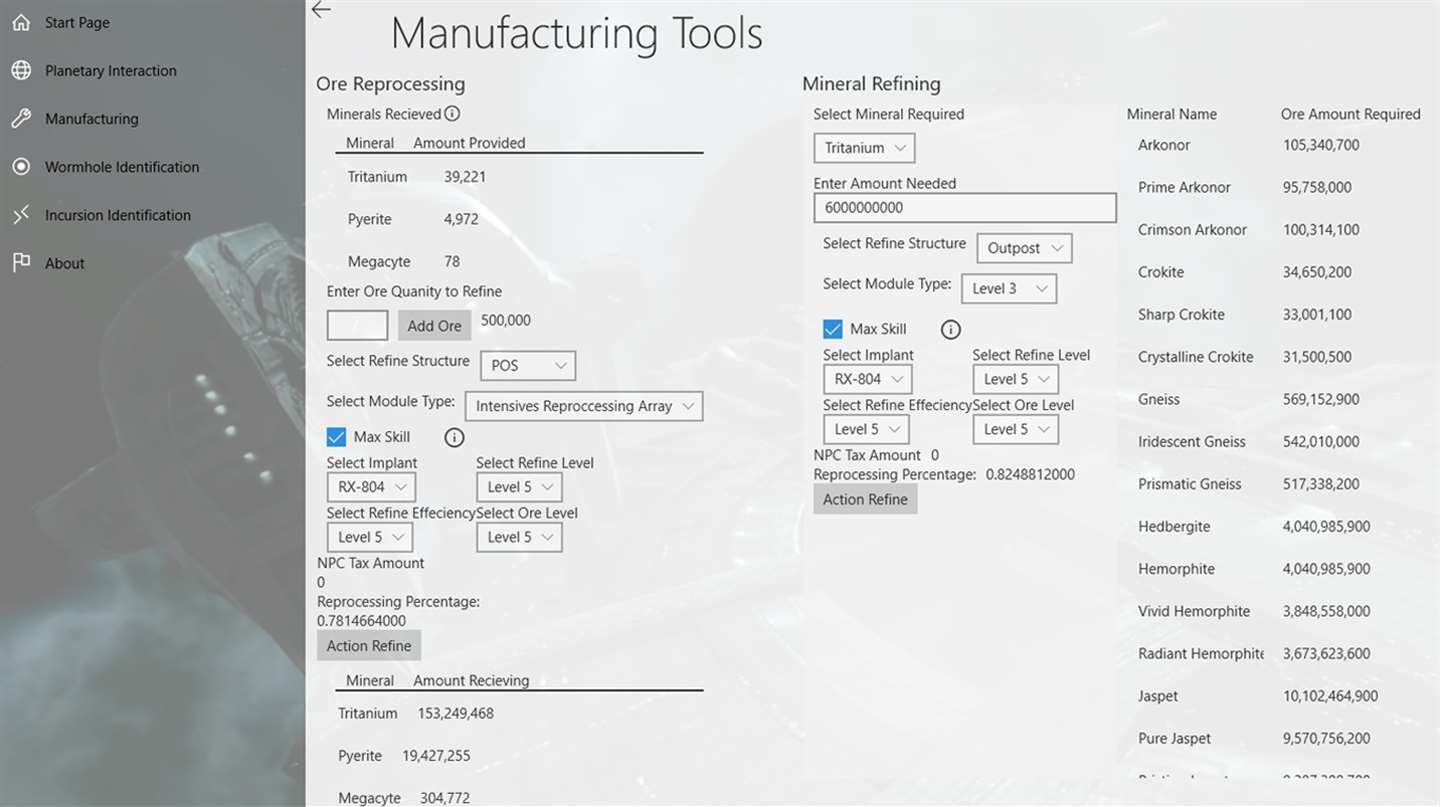The height and width of the screenshot is (807, 1440).
Task: Click info icon beside Ore Reprocessing Max Skill
Action: pos(454,437)
